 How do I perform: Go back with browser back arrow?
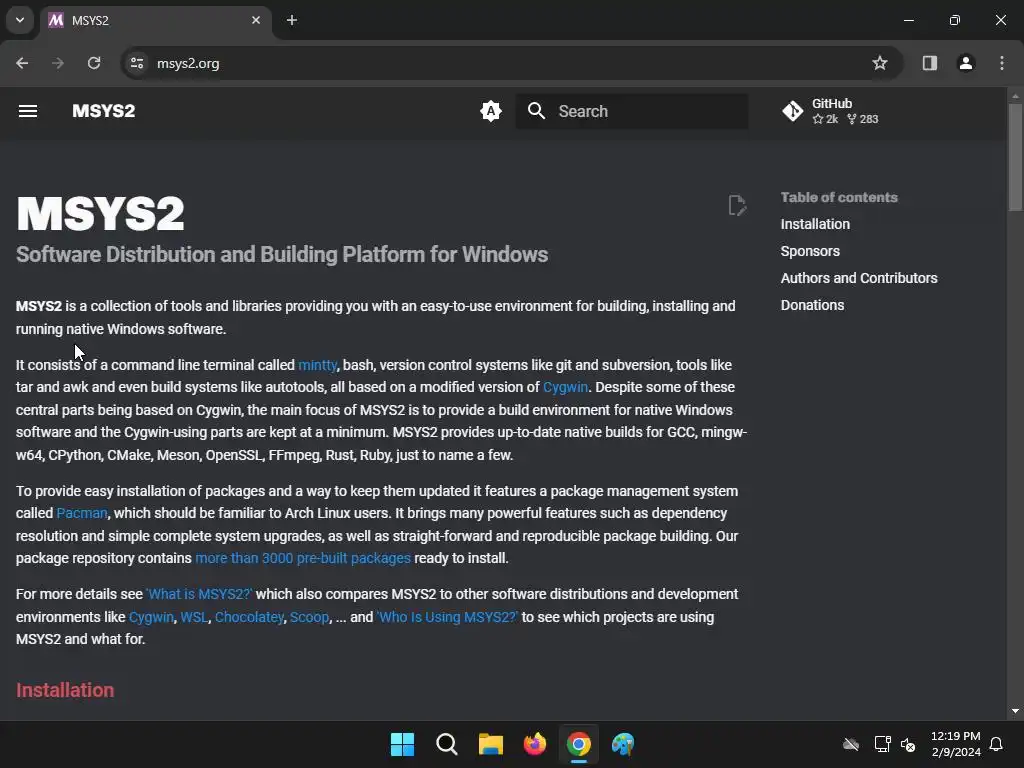tap(22, 63)
